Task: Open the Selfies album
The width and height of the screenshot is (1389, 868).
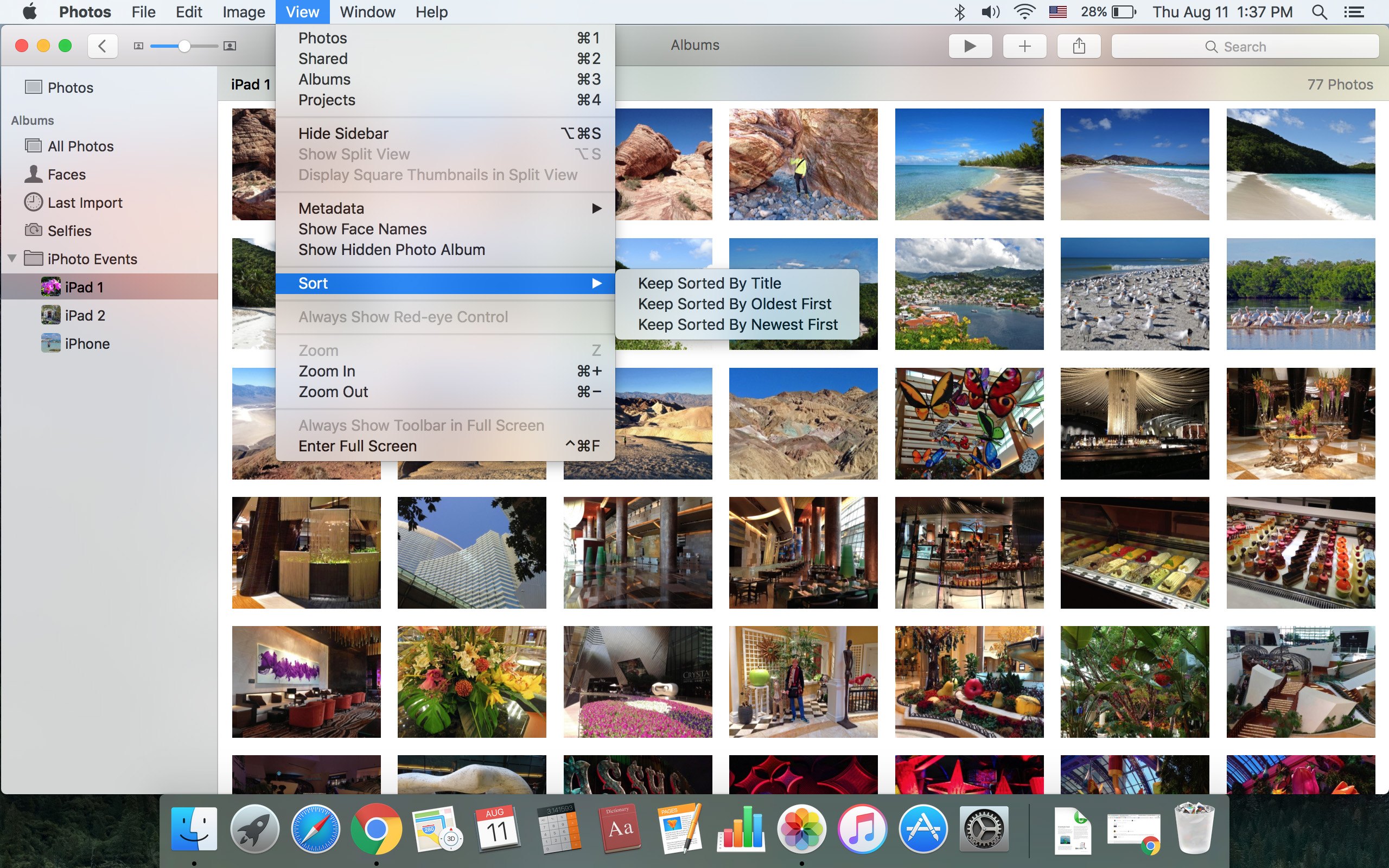Action: tap(69, 231)
